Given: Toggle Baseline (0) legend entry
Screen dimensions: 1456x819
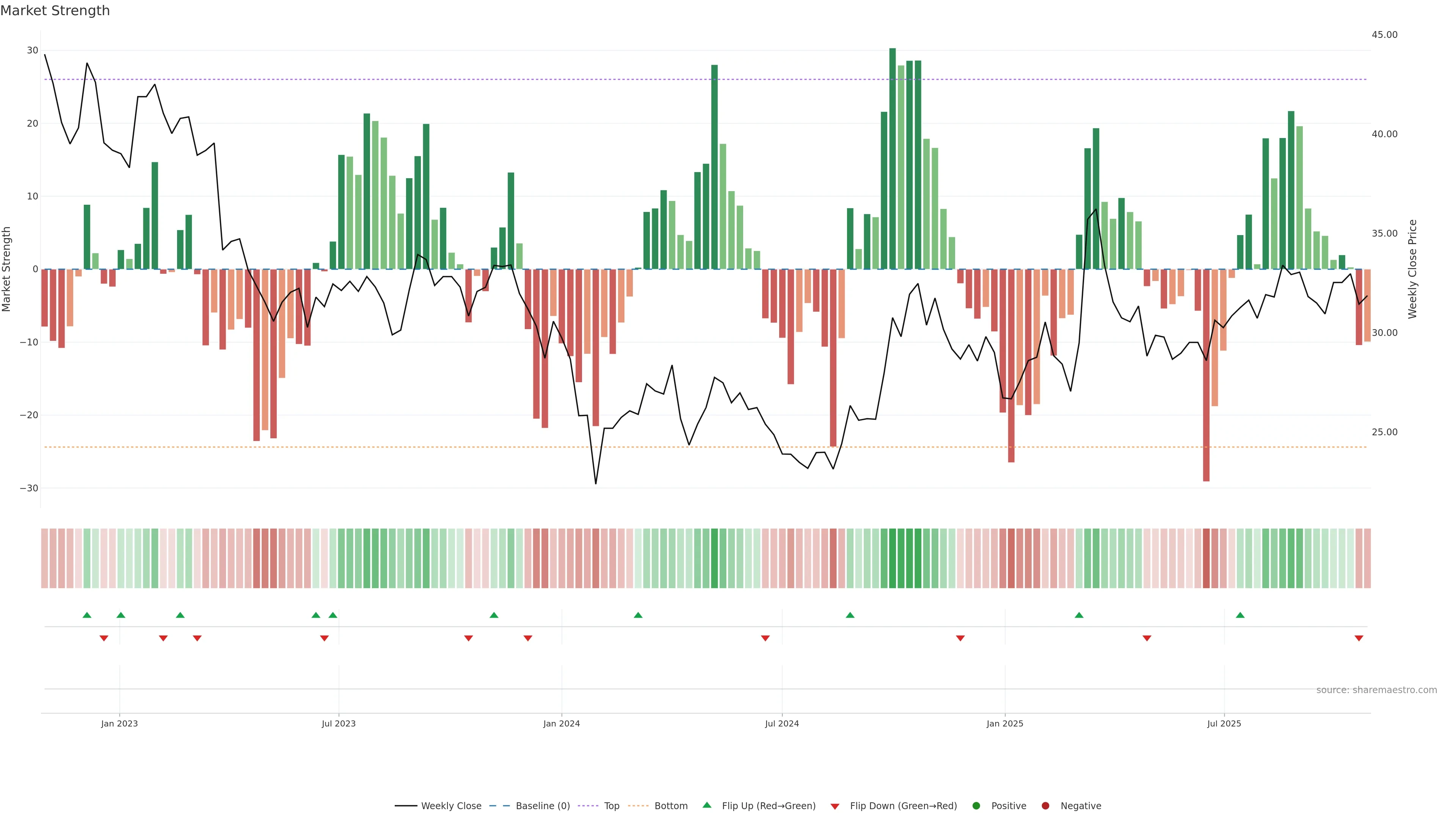Looking at the screenshot, I should tap(542, 805).
